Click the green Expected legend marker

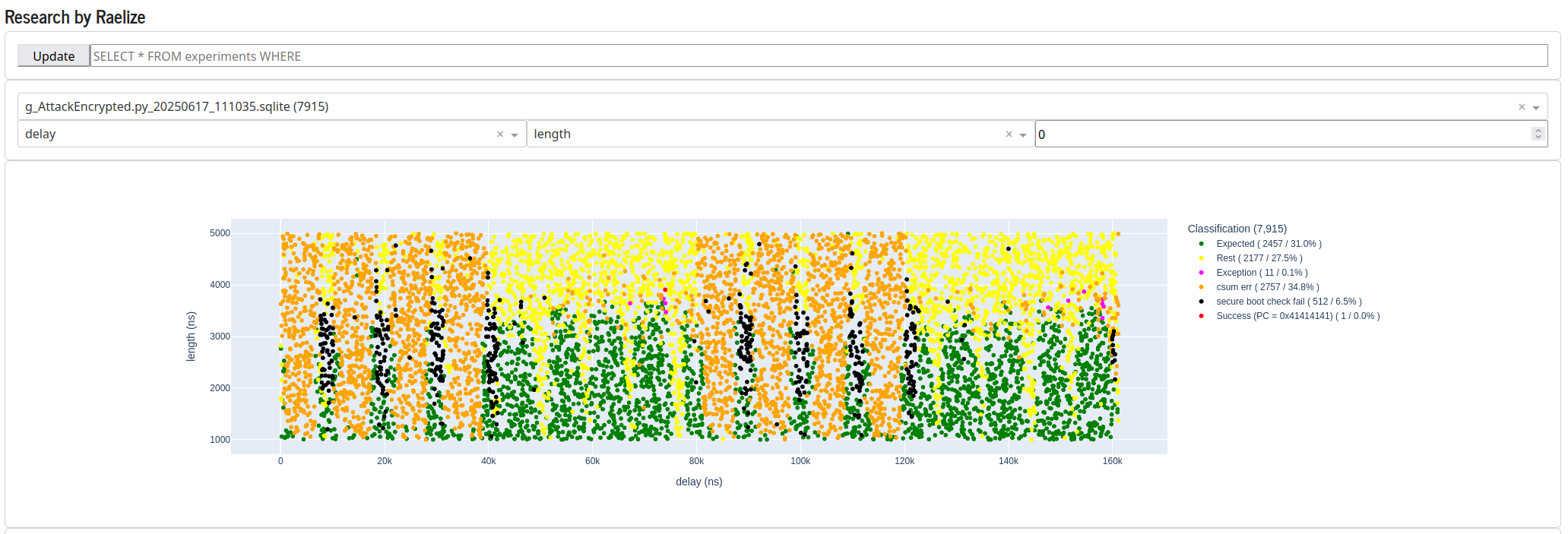(1201, 244)
